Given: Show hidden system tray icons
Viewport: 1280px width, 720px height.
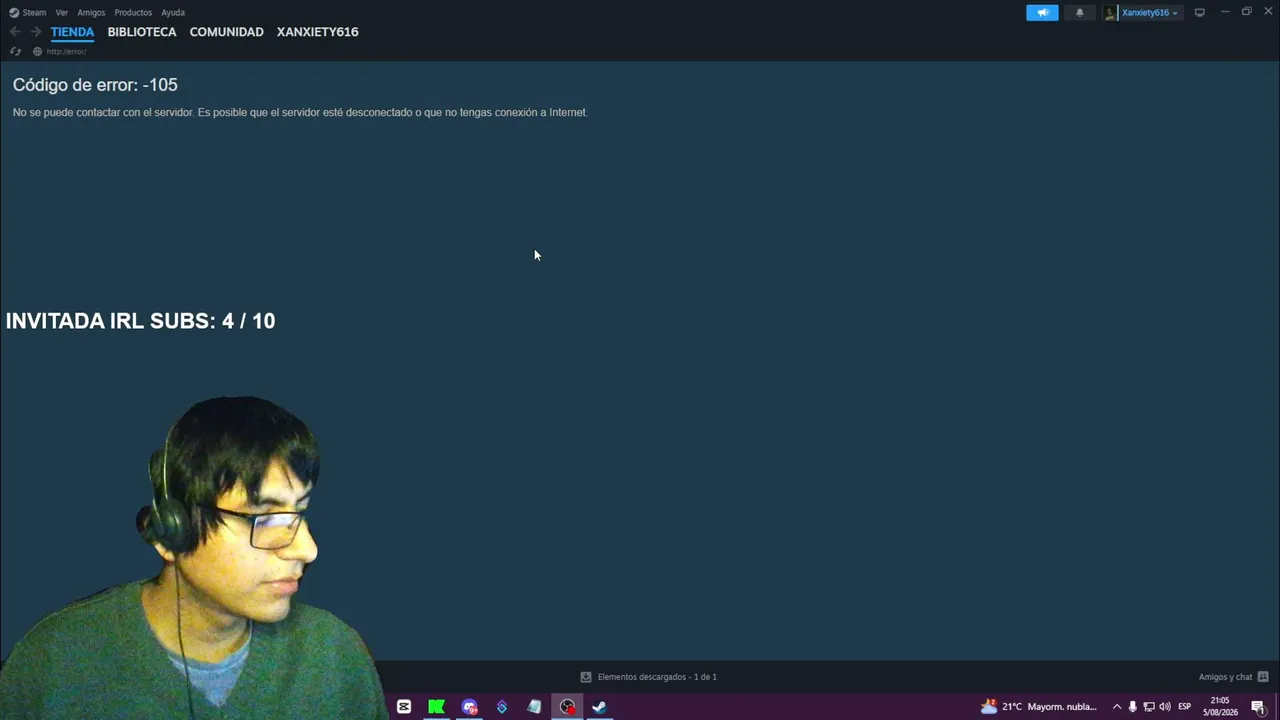Looking at the screenshot, I should click(1117, 707).
